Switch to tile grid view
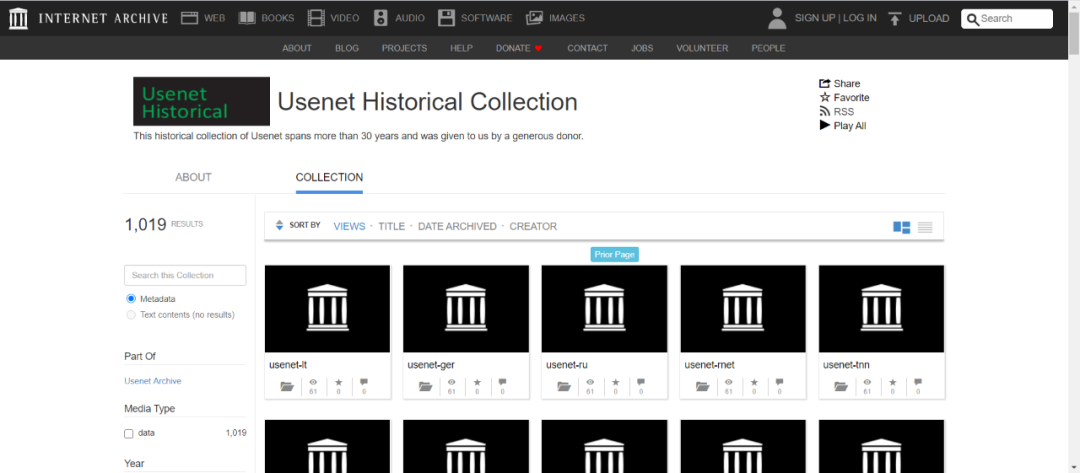 (901, 227)
